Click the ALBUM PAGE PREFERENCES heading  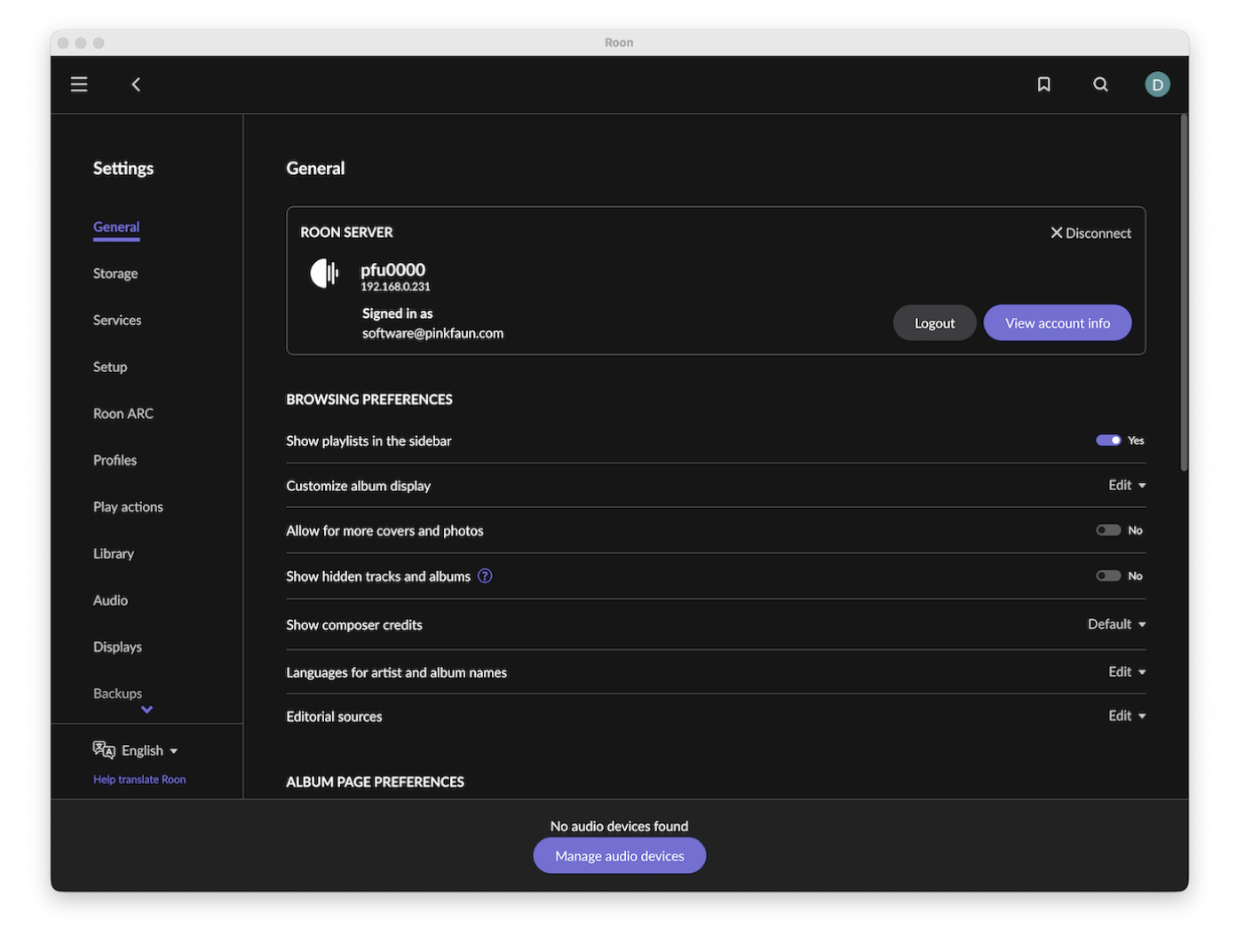(375, 782)
